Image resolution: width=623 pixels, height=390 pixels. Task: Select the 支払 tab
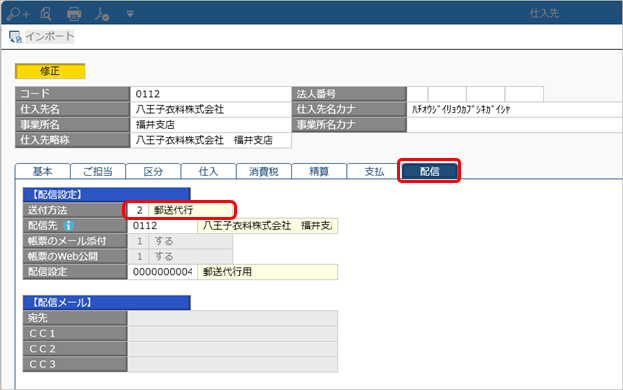point(374,171)
